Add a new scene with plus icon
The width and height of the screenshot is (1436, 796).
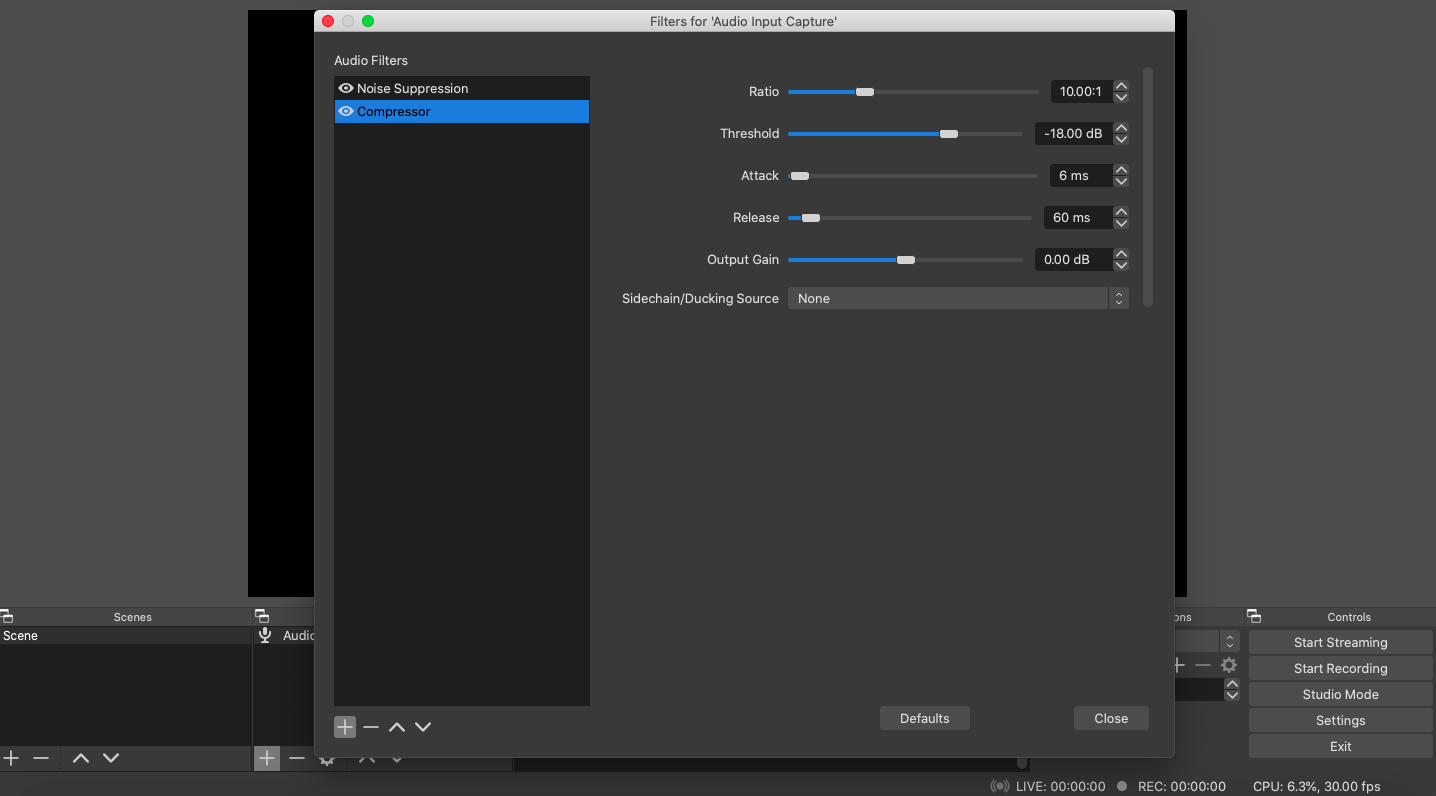11,758
